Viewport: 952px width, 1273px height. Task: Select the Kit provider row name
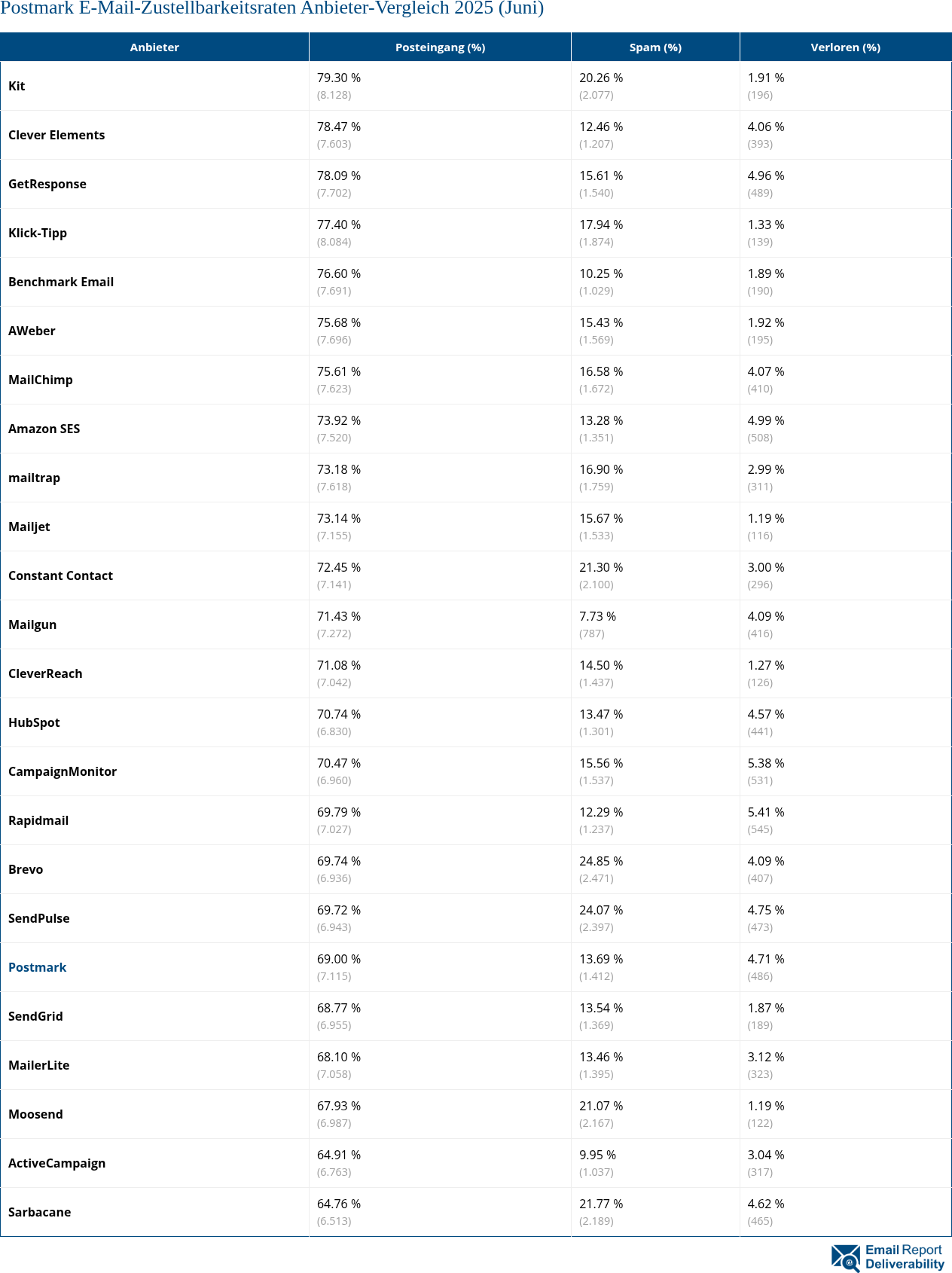(17, 86)
